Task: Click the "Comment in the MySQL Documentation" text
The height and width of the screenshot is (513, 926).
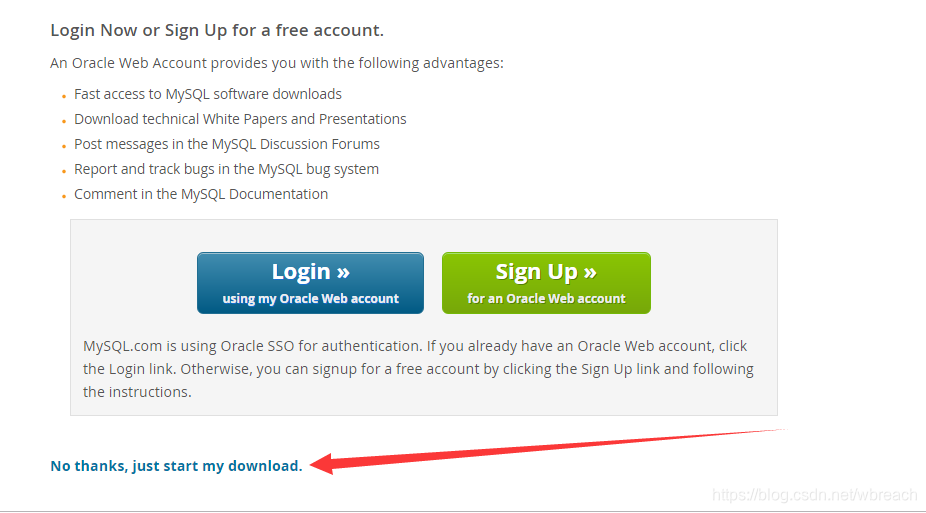Action: pos(201,194)
